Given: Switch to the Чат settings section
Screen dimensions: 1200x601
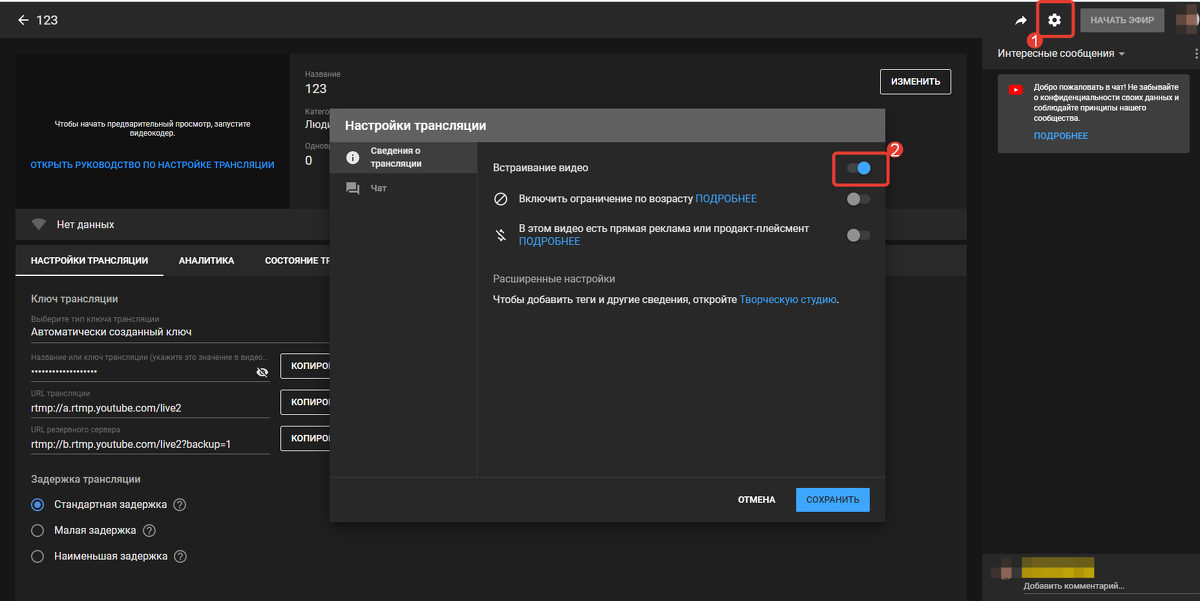Looking at the screenshot, I should pyautogui.click(x=379, y=188).
